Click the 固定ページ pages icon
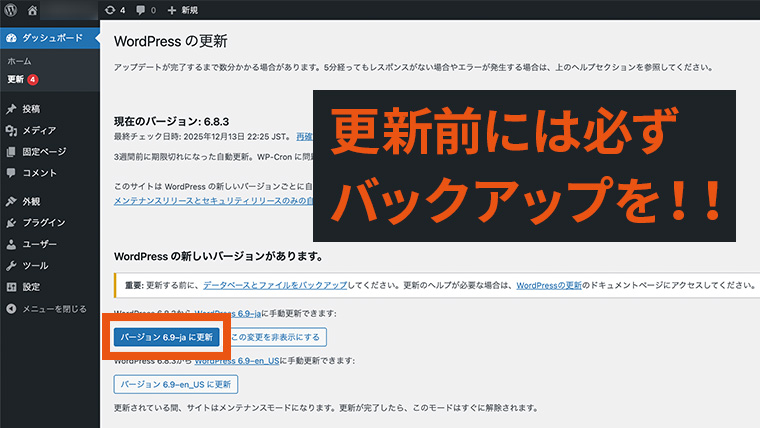The height and width of the screenshot is (428, 760). pos(11,152)
